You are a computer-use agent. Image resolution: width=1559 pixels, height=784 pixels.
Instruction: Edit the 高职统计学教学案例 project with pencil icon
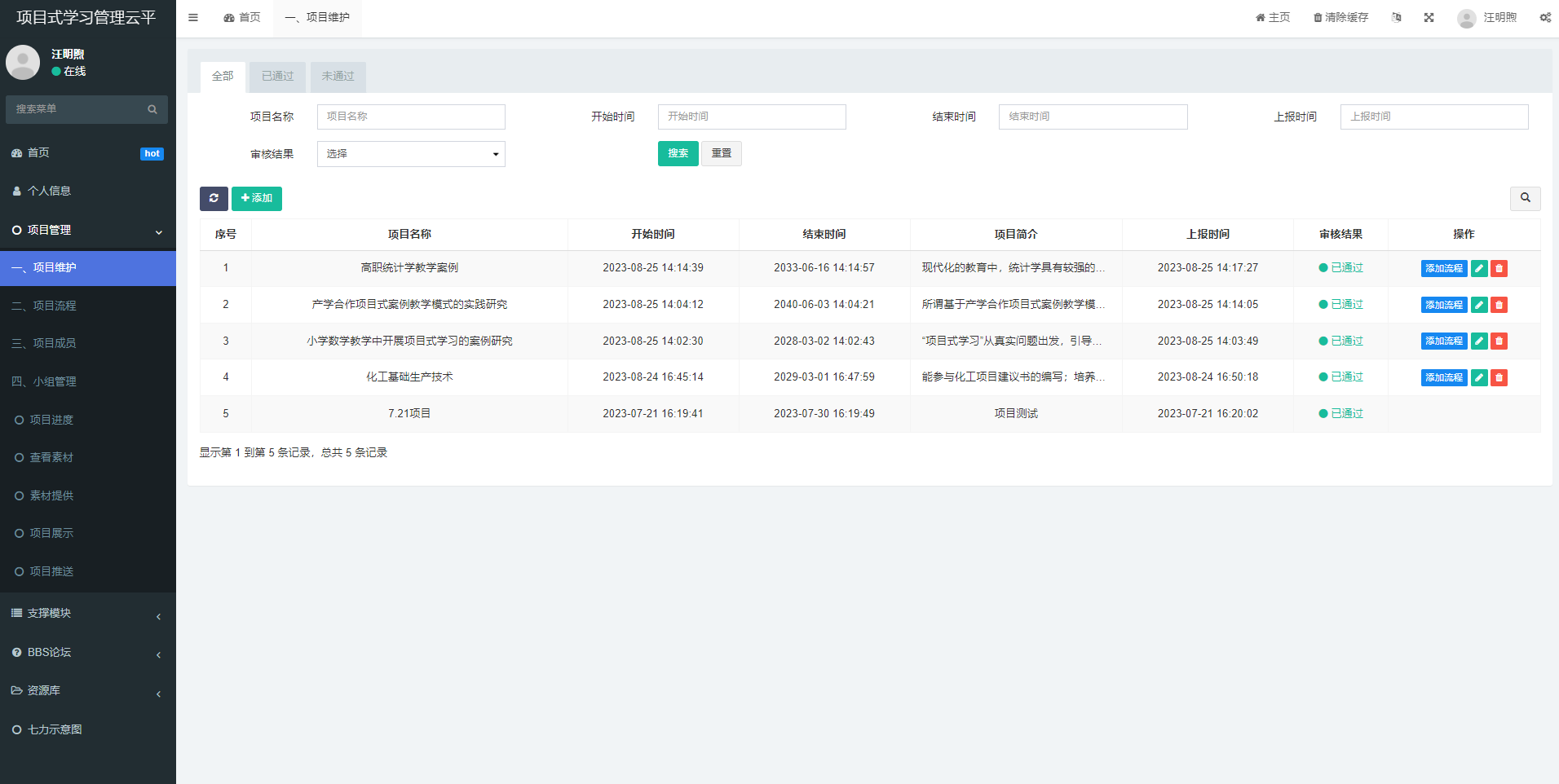click(x=1479, y=268)
